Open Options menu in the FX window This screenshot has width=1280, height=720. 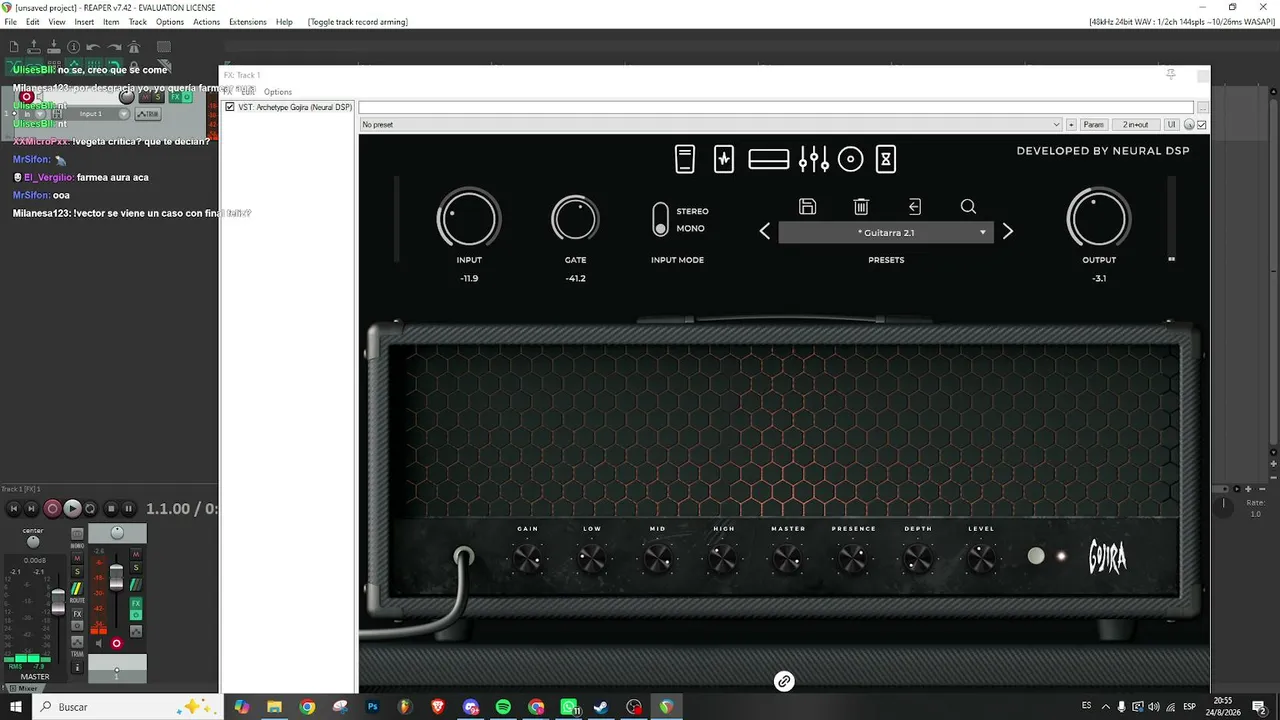pos(278,92)
